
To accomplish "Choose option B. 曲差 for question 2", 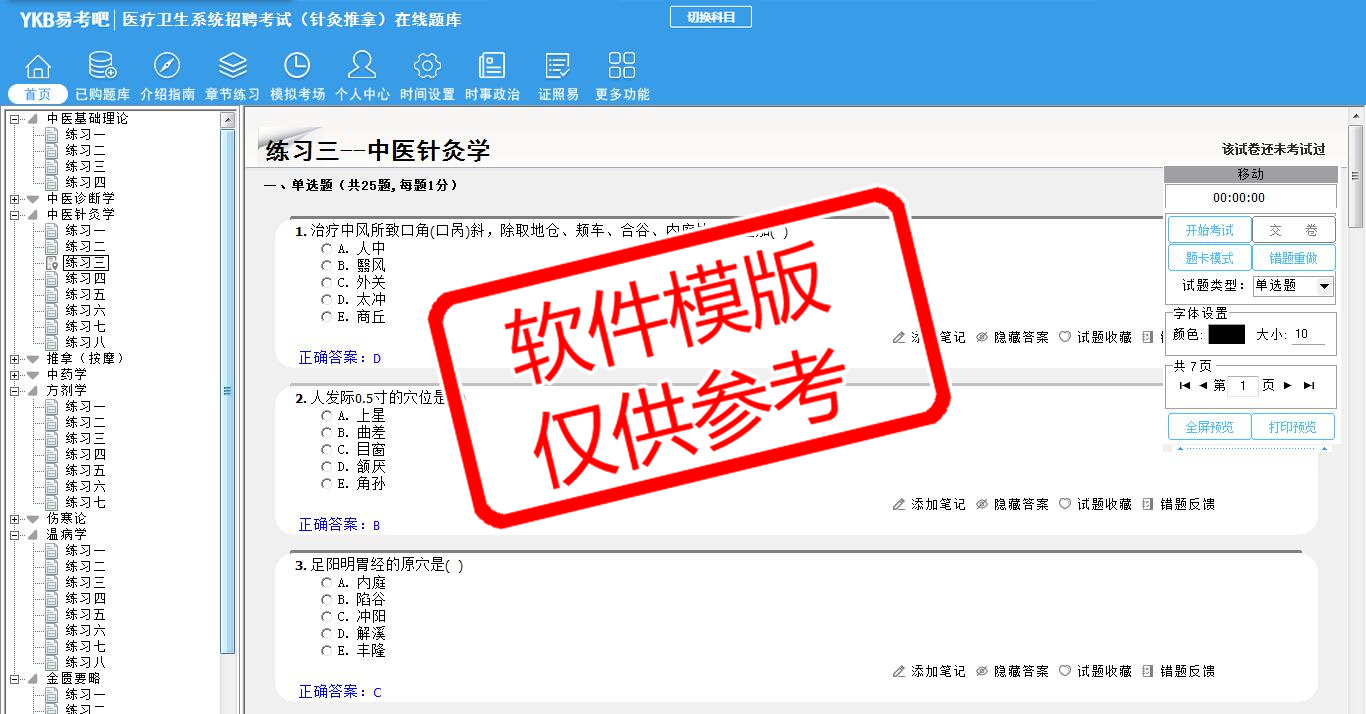I will tap(326, 433).
